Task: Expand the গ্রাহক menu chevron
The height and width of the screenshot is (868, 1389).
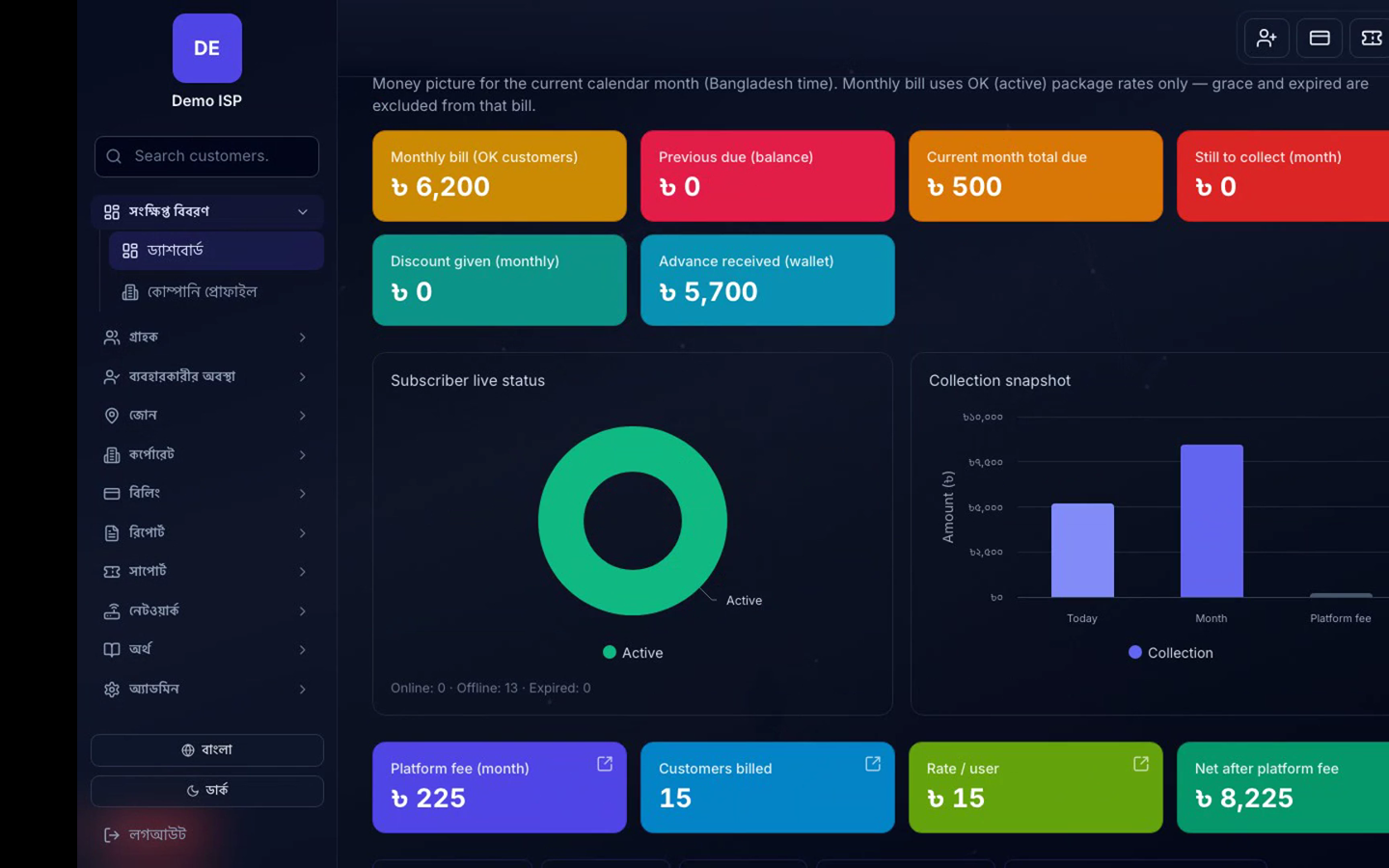Action: click(x=303, y=338)
